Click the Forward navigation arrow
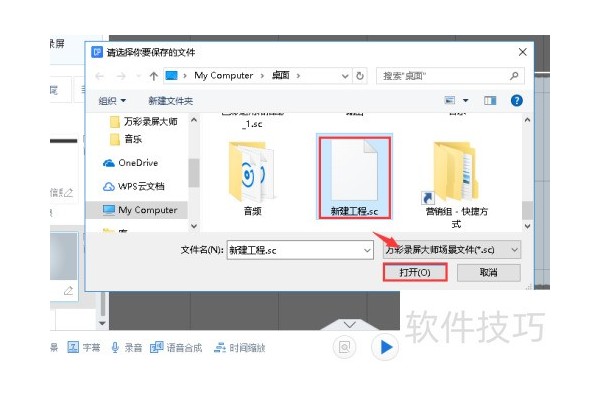Screen dimensions: 600x400 pos(121,76)
